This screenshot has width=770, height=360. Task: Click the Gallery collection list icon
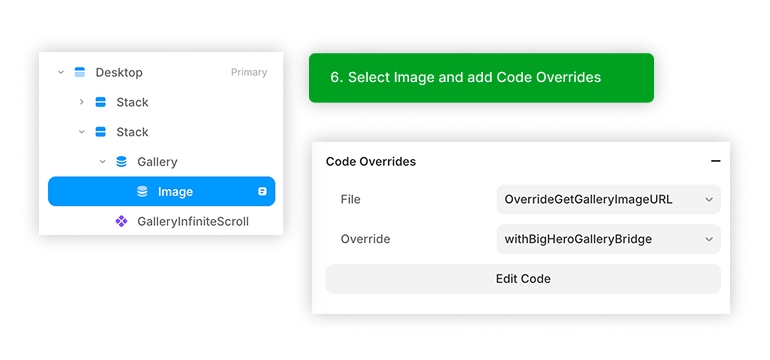[x=121, y=162]
